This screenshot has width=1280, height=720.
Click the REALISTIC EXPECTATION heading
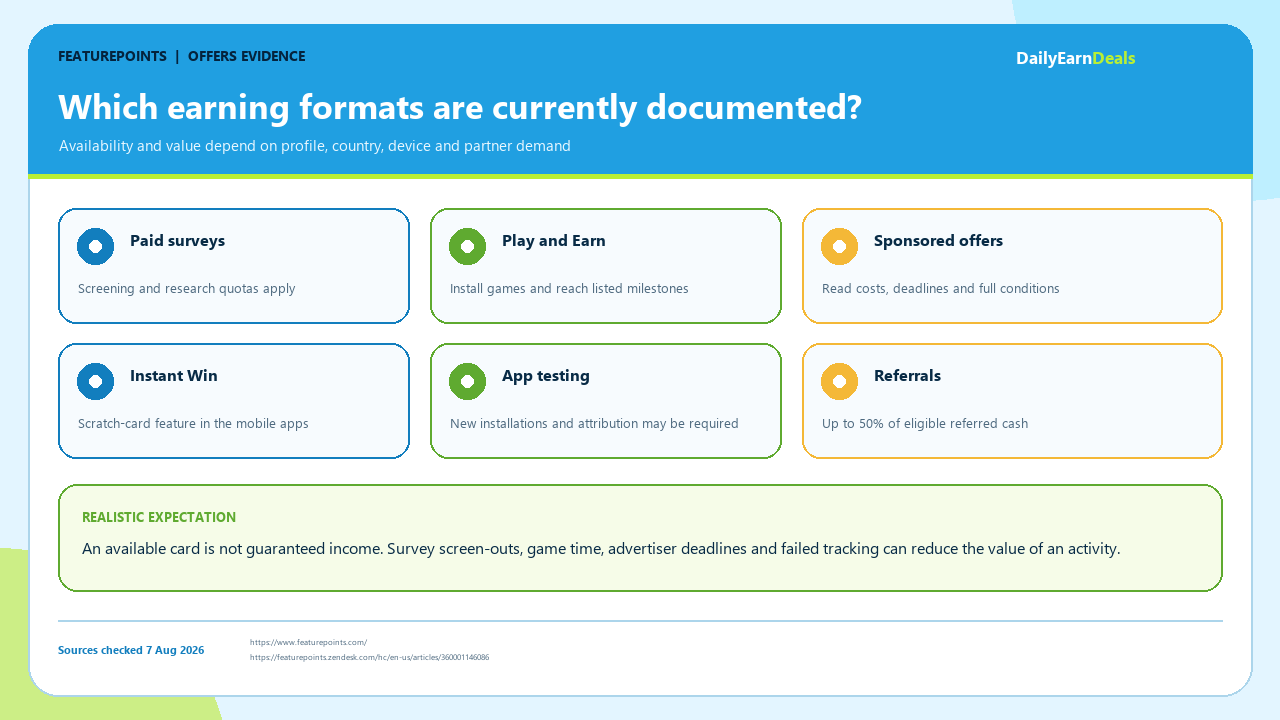tap(159, 518)
